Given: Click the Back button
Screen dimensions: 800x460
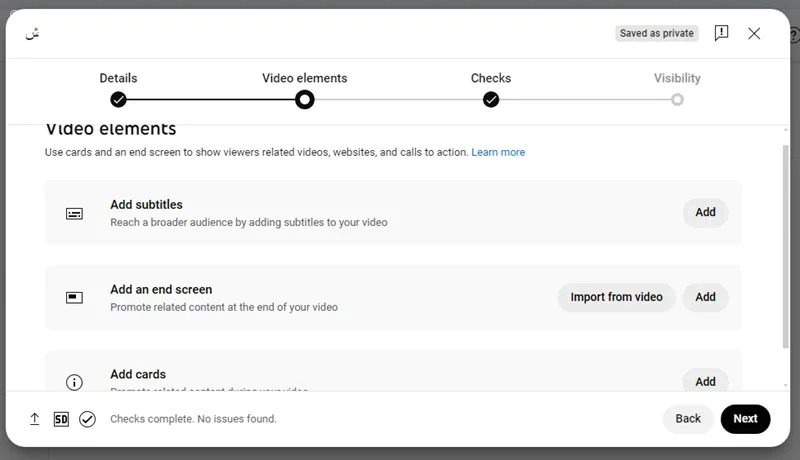Looking at the screenshot, I should [688, 419].
